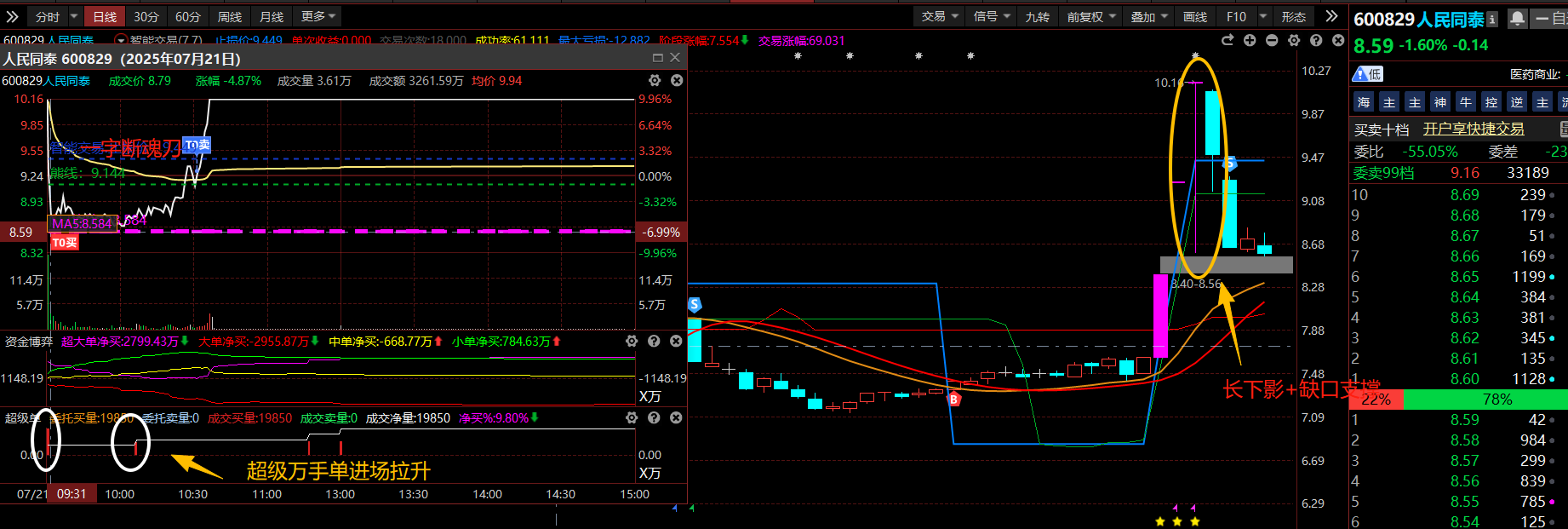The width and height of the screenshot is (1568, 529).
Task: Maximize the 人民同泰 intraday popup window
Action: (x=657, y=58)
